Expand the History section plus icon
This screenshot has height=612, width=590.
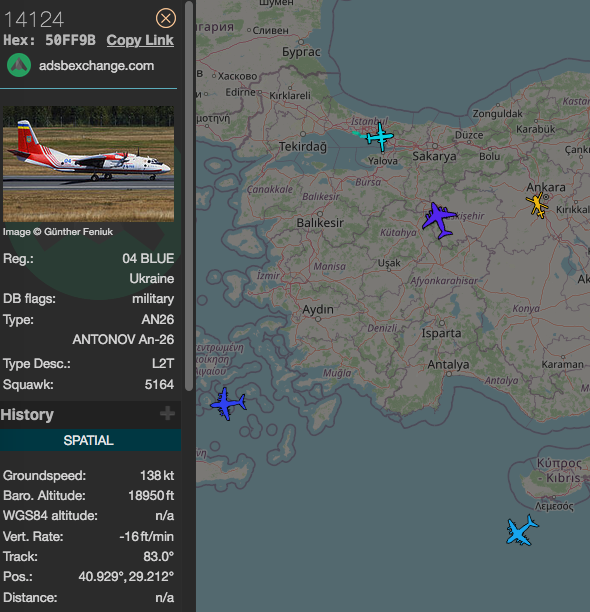167,413
